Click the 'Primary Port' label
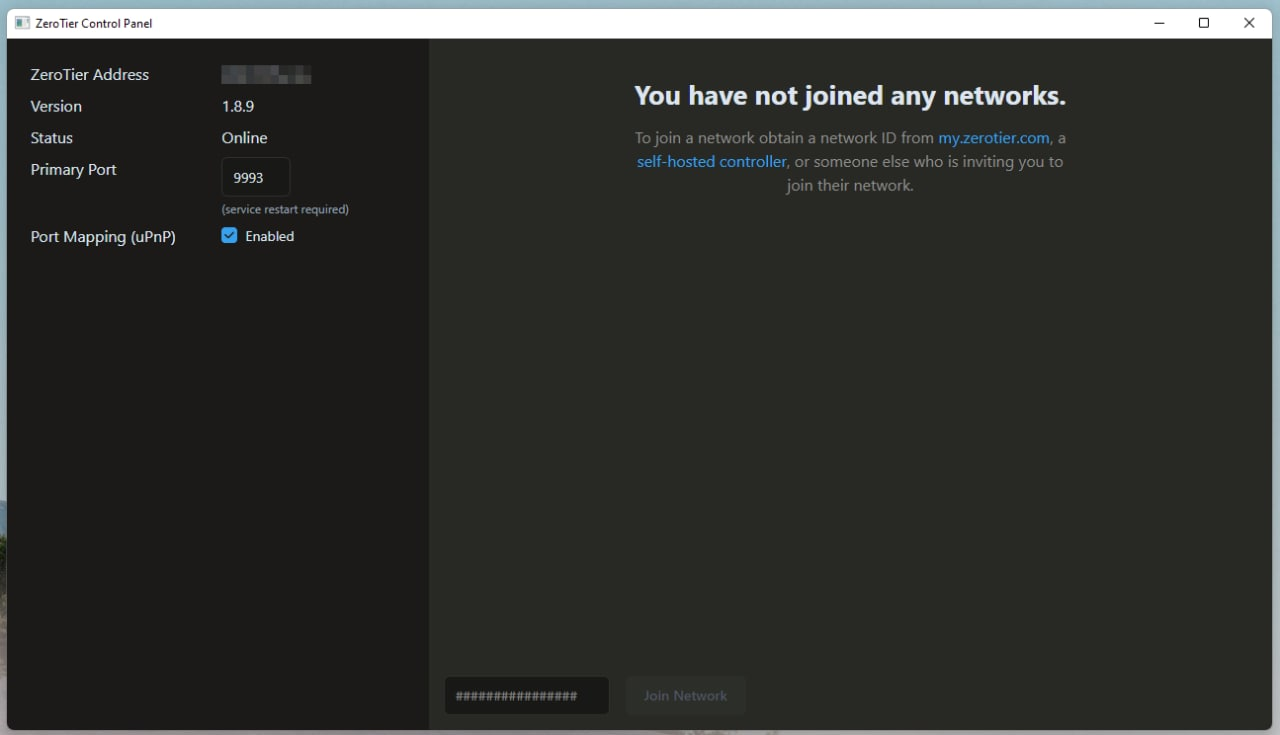Viewport: 1280px width, 735px height. (73, 170)
